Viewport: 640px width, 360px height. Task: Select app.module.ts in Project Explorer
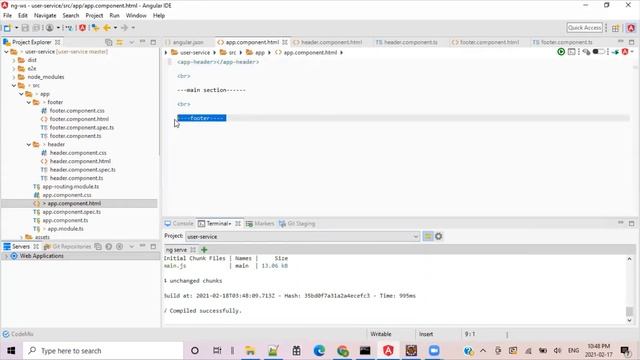65,229
